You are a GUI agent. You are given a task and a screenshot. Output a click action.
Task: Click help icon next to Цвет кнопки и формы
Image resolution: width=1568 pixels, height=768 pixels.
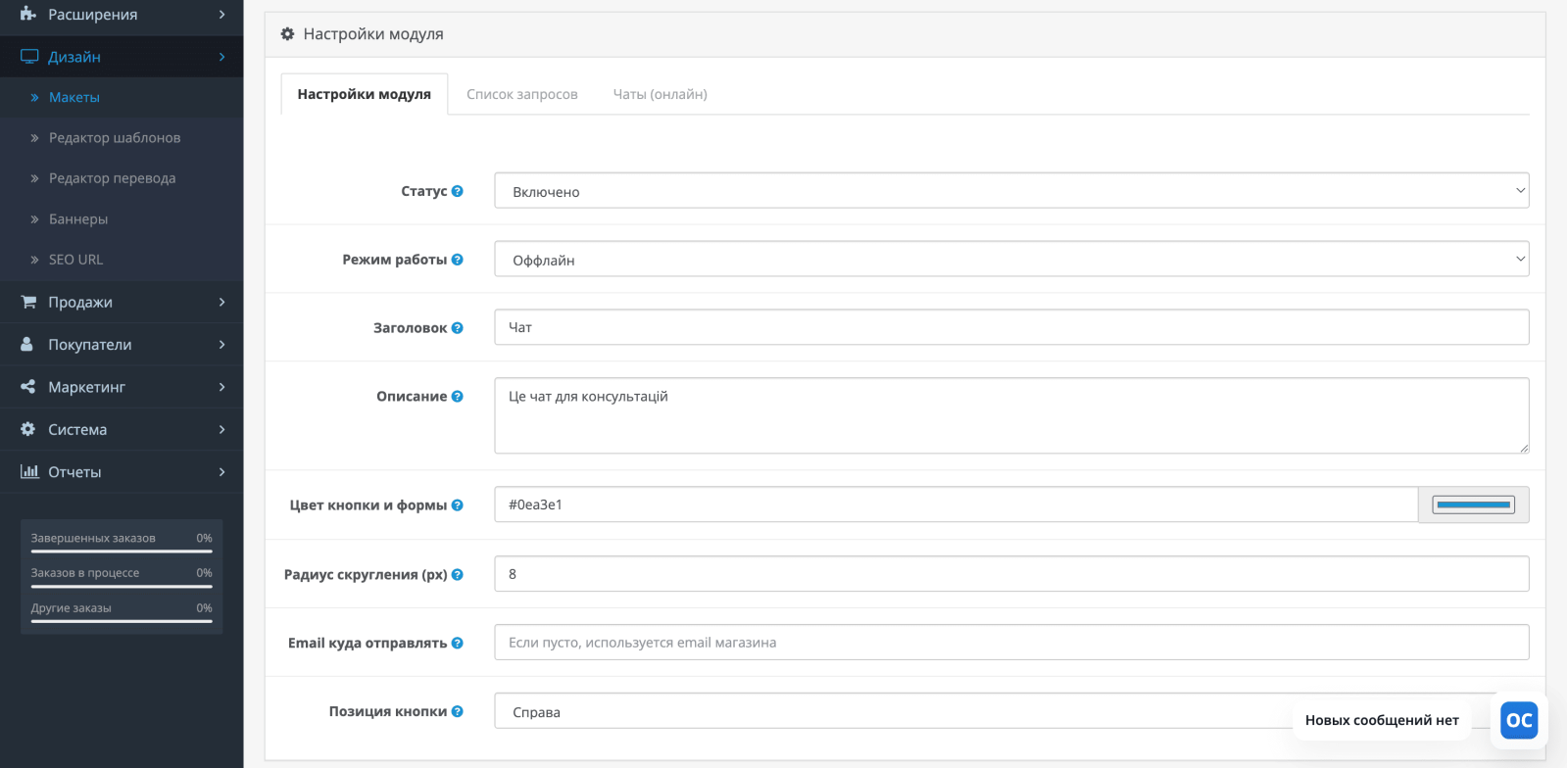[x=458, y=505]
